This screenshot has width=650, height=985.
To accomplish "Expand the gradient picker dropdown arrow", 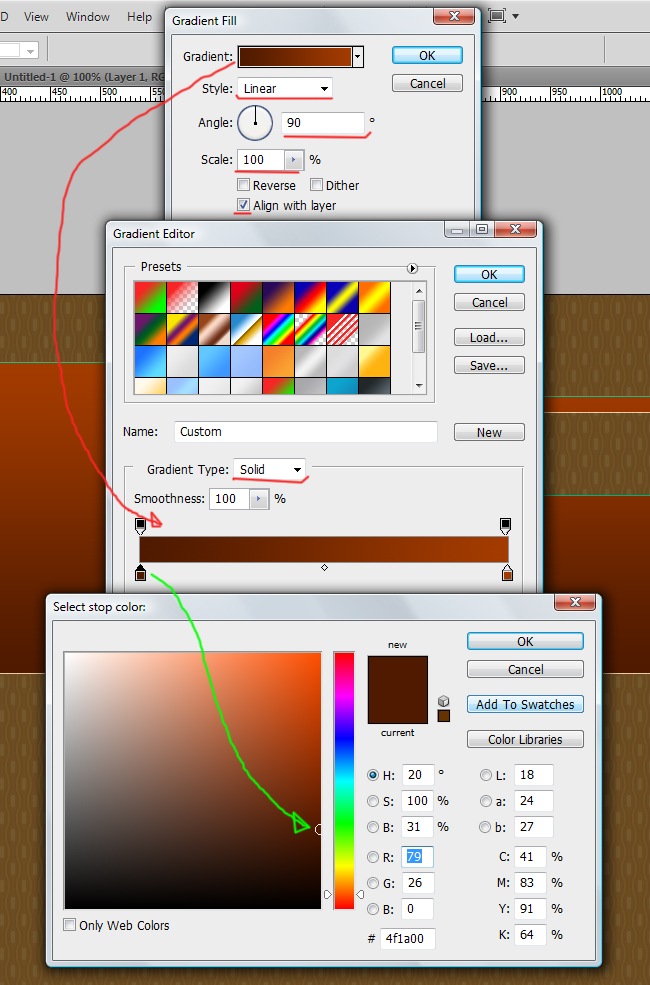I will click(357, 57).
